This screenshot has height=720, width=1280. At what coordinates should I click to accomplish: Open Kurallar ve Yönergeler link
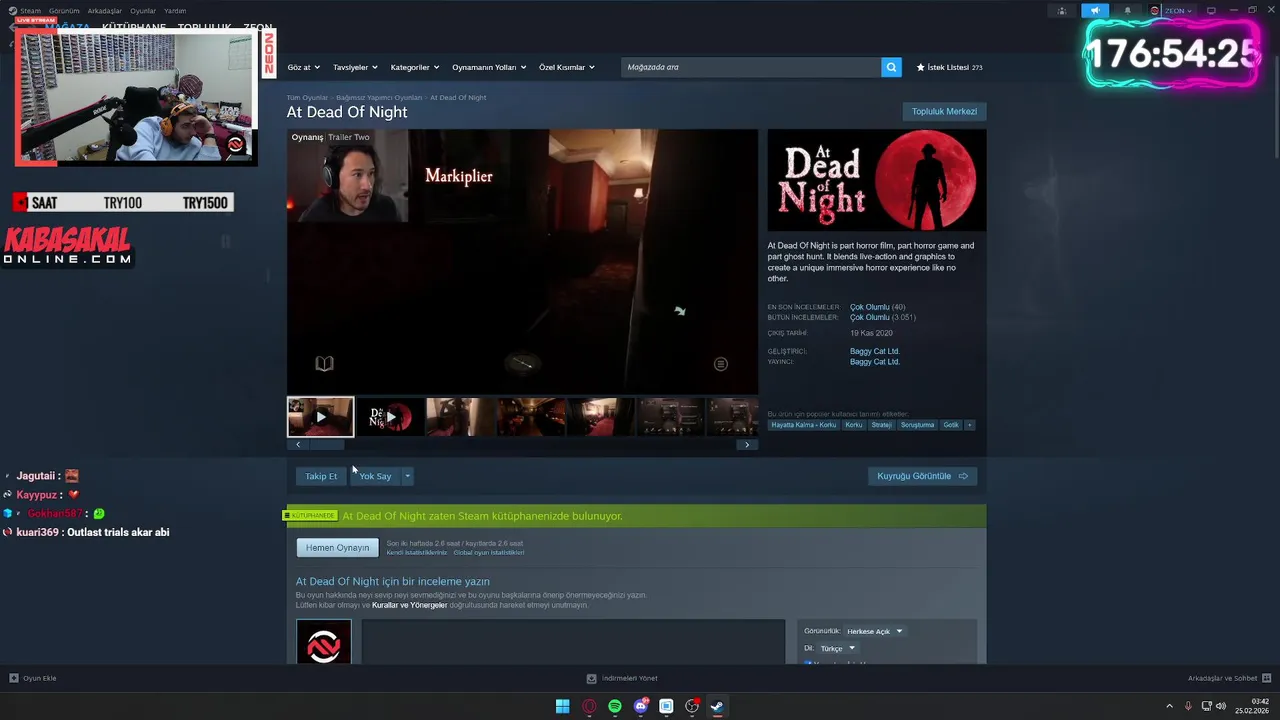[409, 605]
